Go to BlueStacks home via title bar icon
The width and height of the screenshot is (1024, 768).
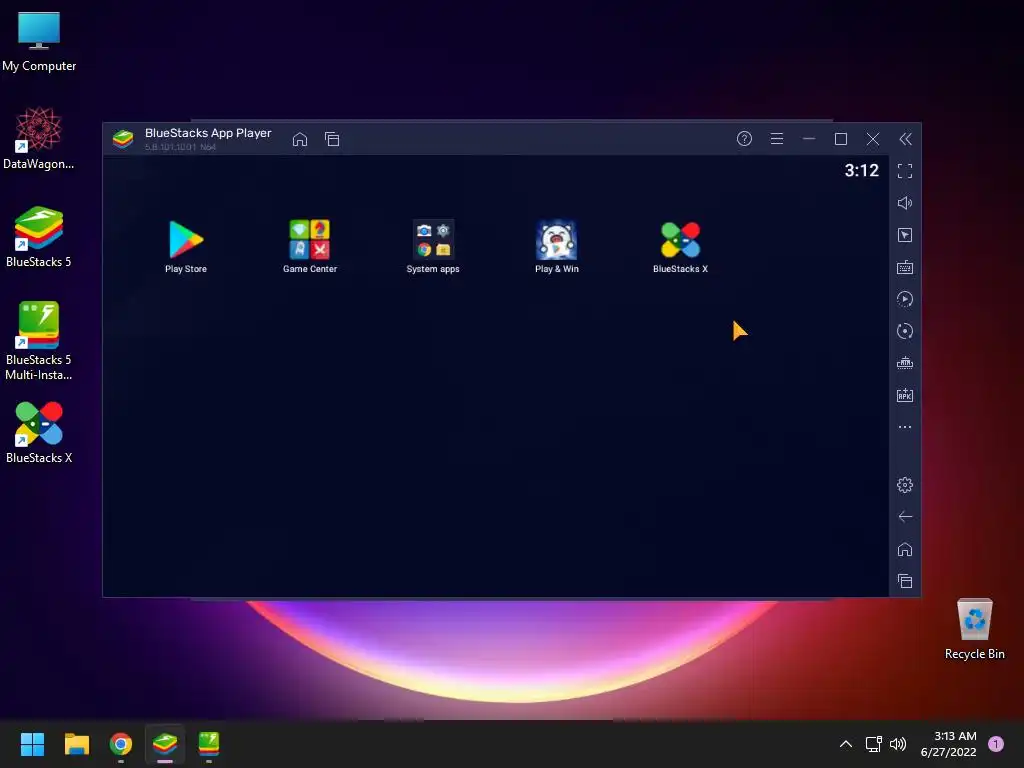pyautogui.click(x=300, y=139)
